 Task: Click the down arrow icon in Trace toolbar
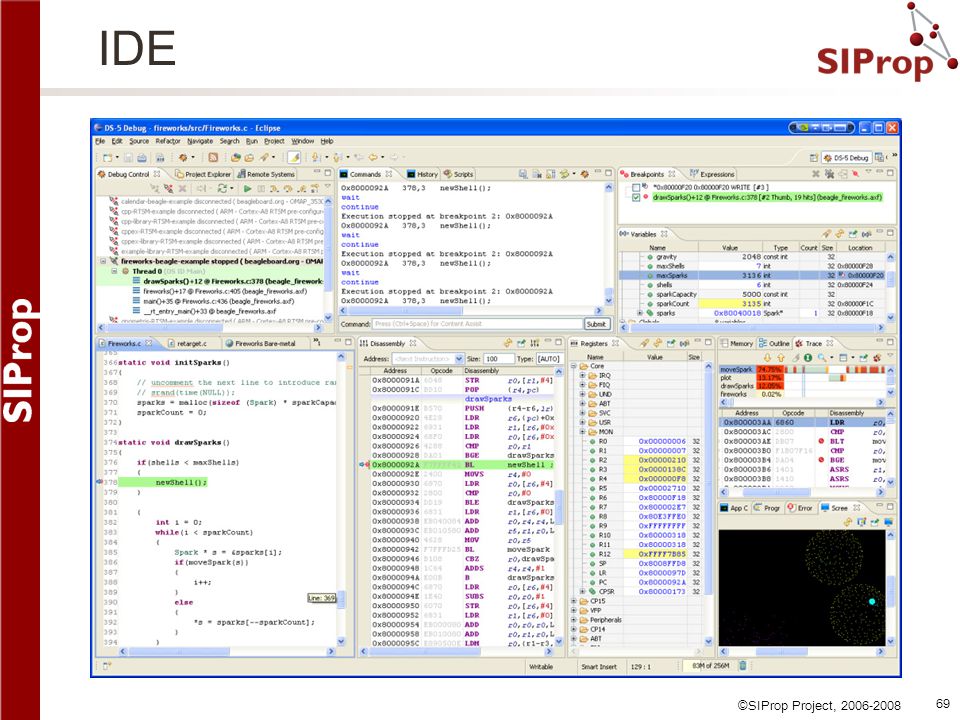(767, 358)
